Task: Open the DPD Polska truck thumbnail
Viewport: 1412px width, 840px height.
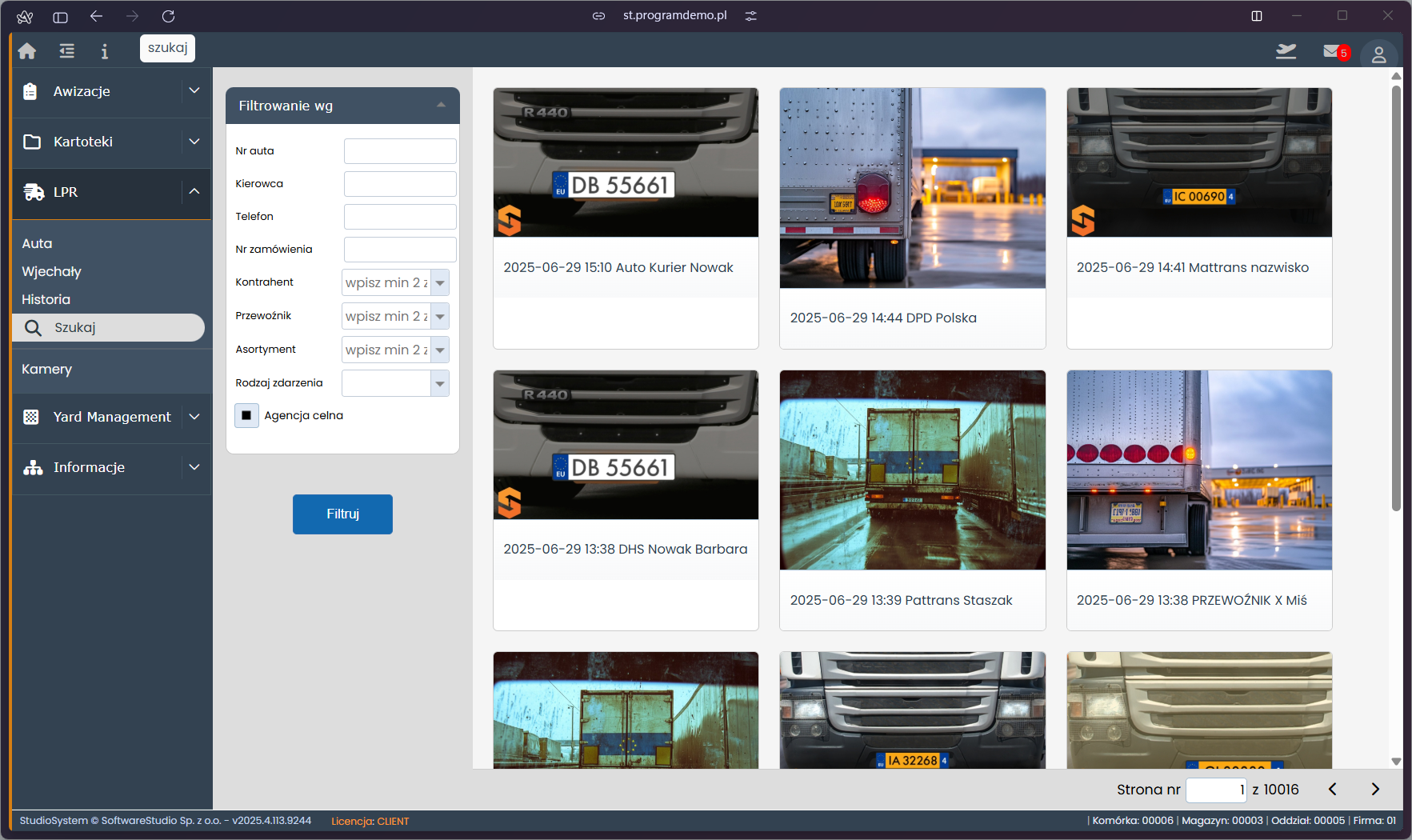Action: [912, 188]
